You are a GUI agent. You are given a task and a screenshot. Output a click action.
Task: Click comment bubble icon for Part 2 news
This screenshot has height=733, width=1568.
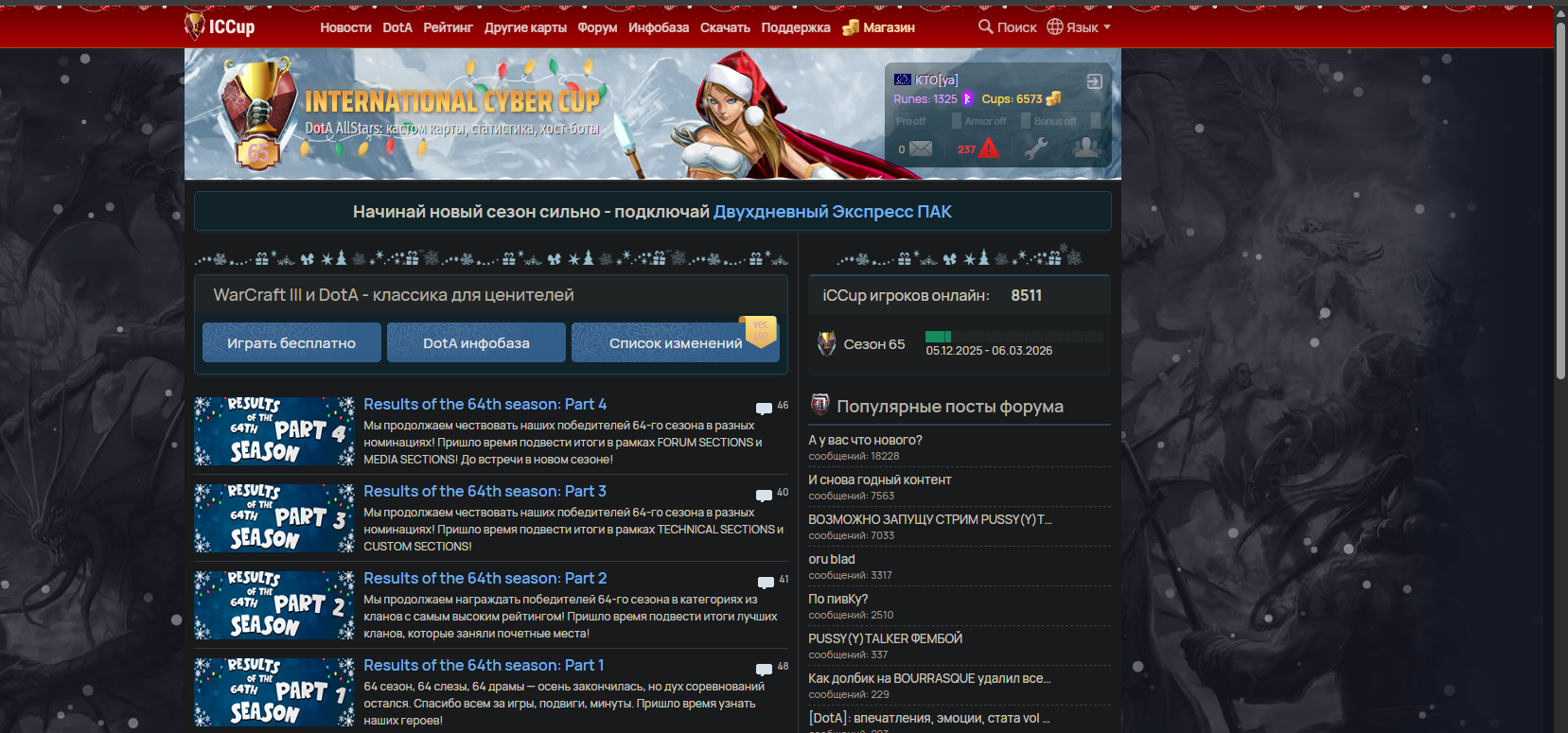(766, 582)
